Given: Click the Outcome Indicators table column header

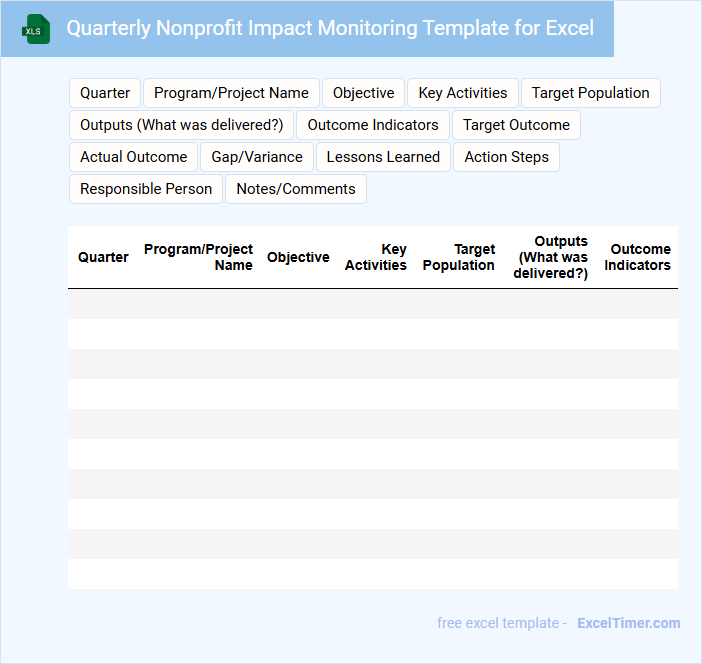Looking at the screenshot, I should coord(637,257).
